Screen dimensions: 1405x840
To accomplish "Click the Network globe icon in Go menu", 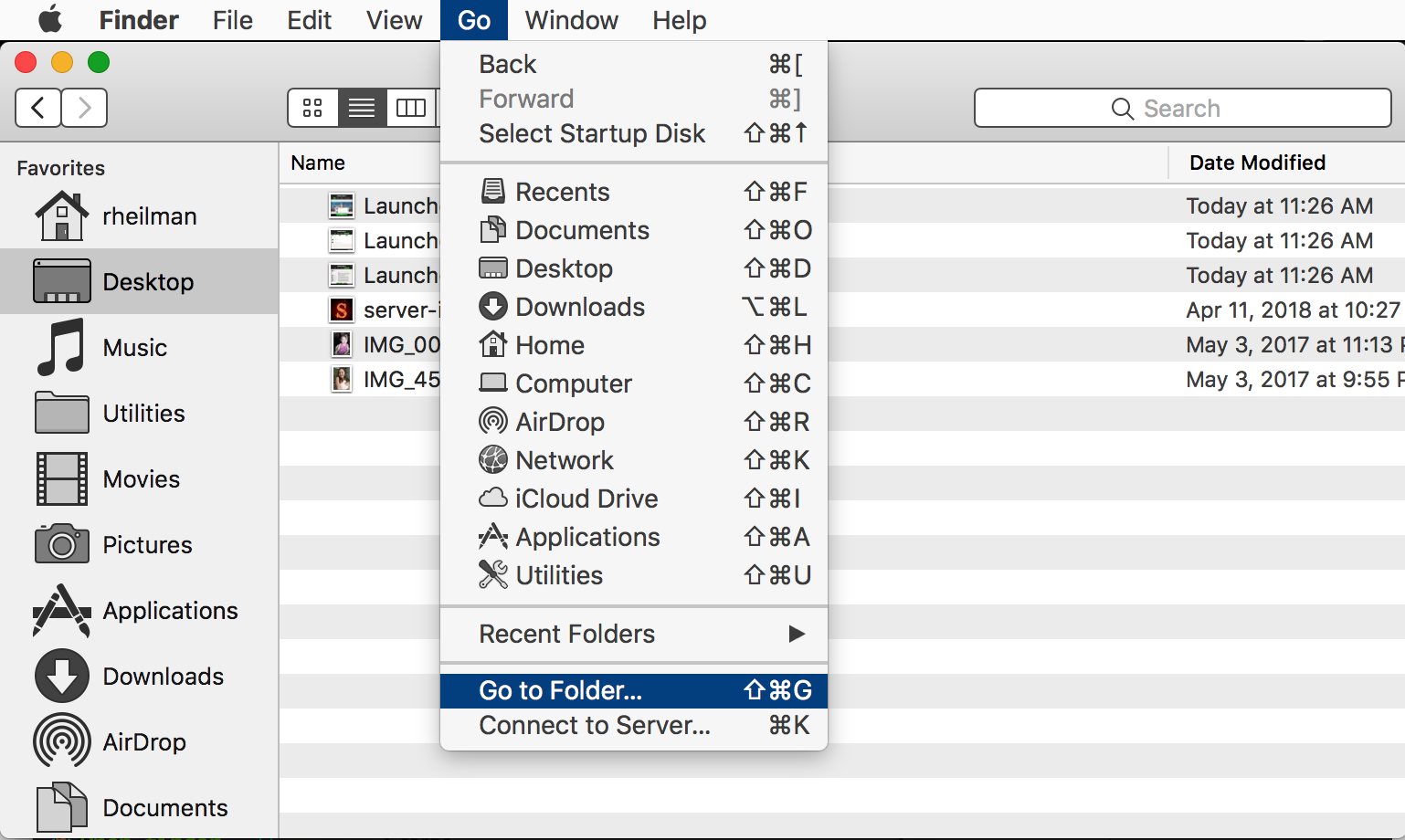I will click(x=493, y=459).
